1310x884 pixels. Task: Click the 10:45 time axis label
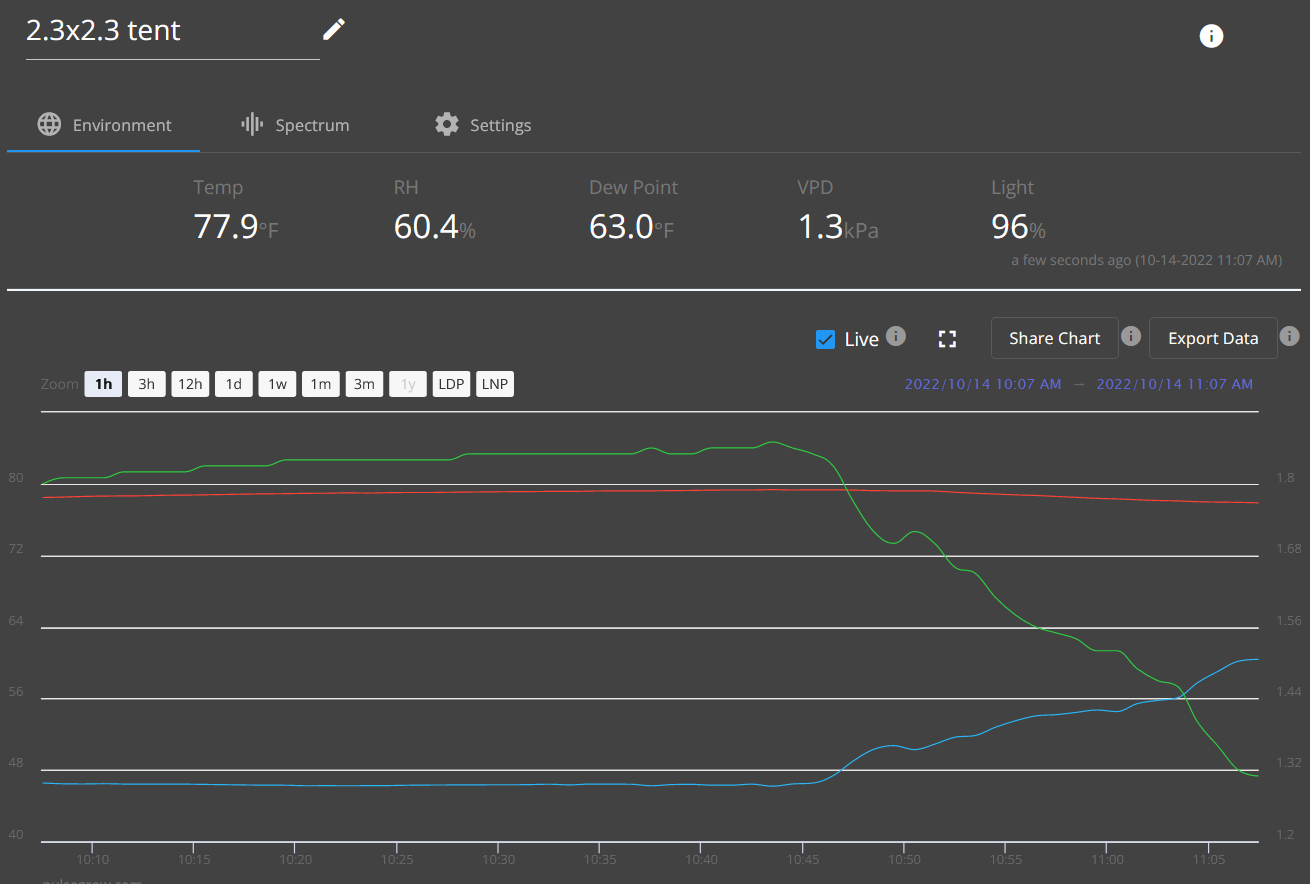pyautogui.click(x=802, y=859)
